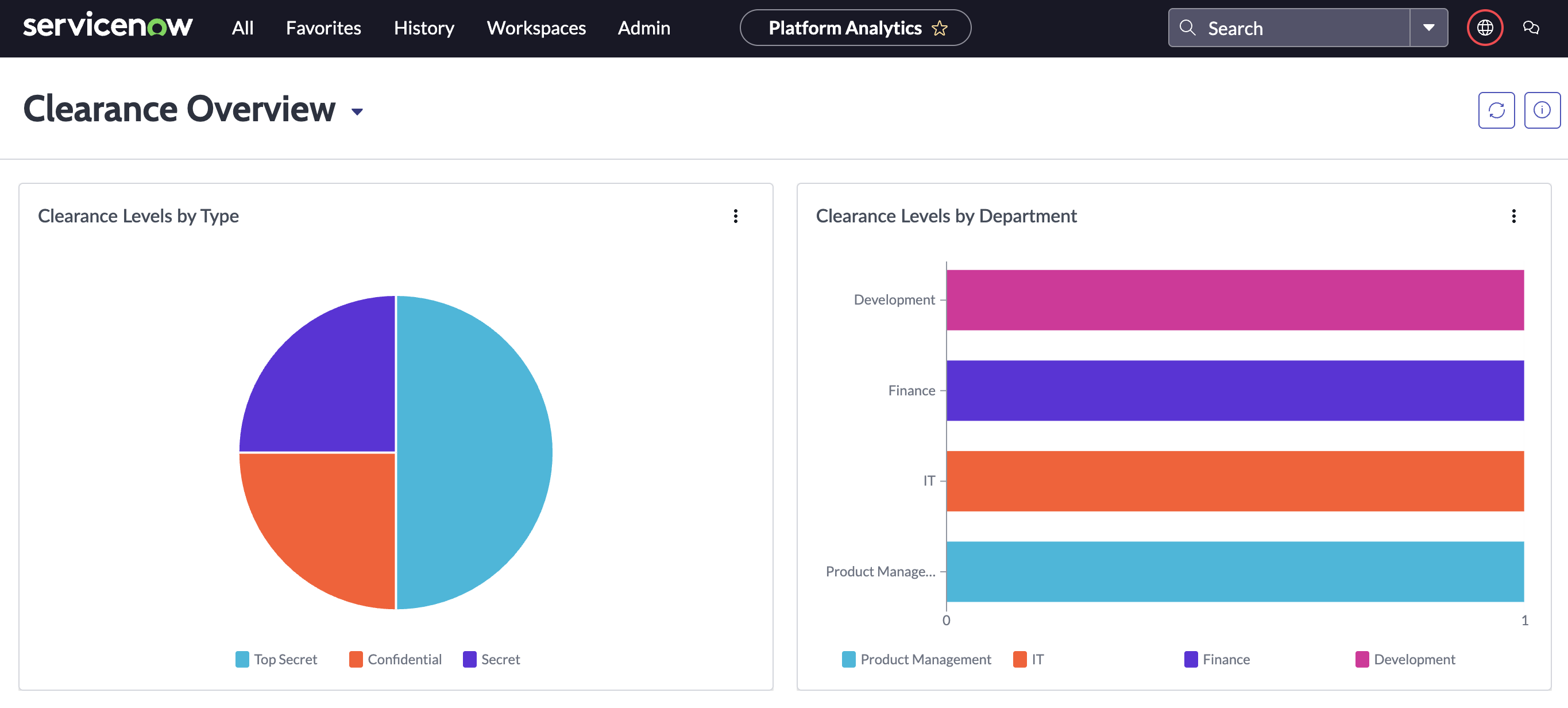1568x708 pixels.
Task: Click the Favorites navigation item
Action: 323,28
